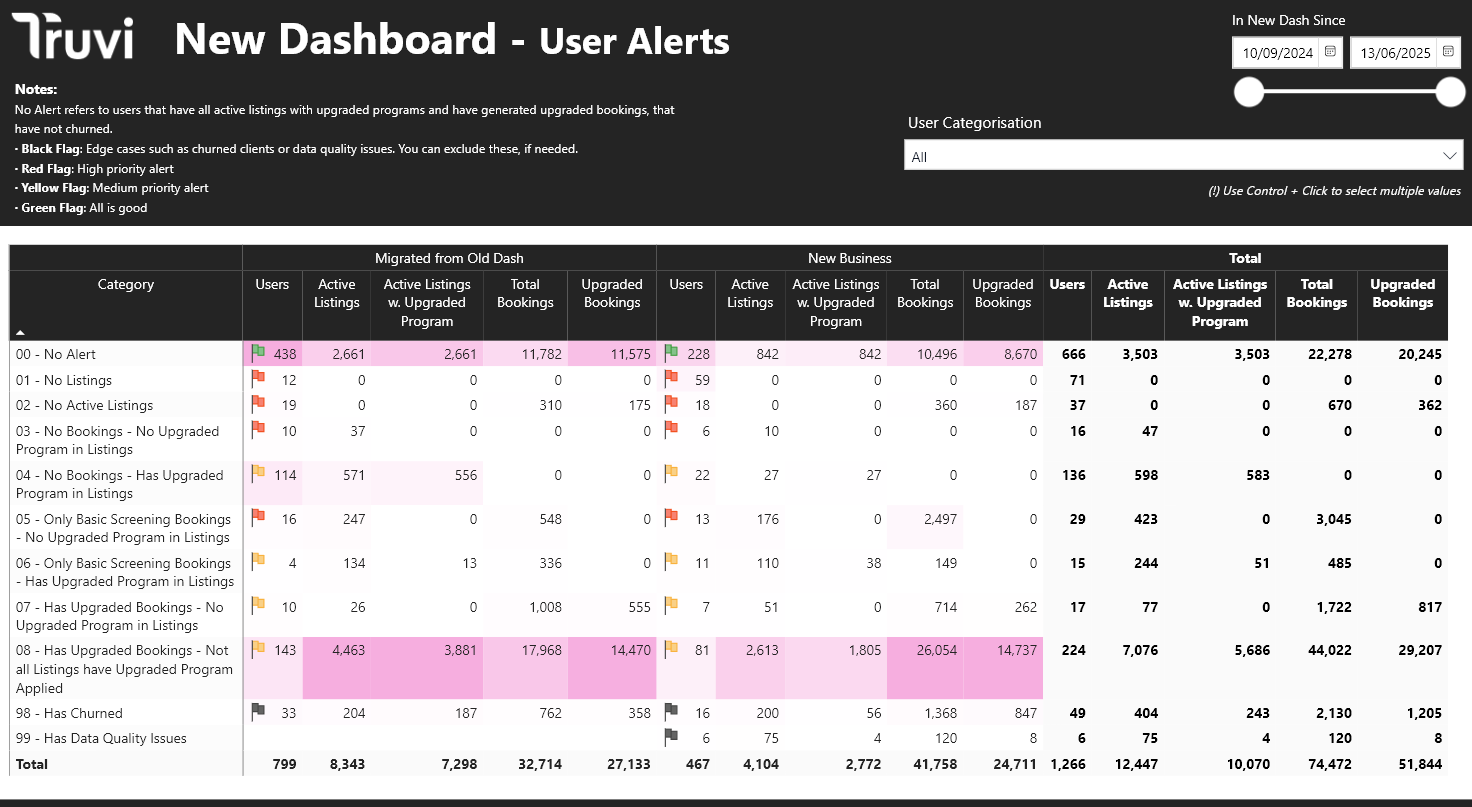The image size is (1472, 807).
Task: Select the 98 - Has Churned row label
Action: tap(69, 713)
